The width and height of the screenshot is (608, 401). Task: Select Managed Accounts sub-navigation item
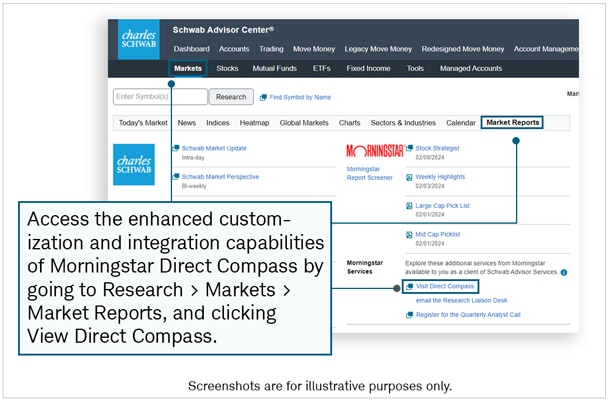pyautogui.click(x=471, y=68)
